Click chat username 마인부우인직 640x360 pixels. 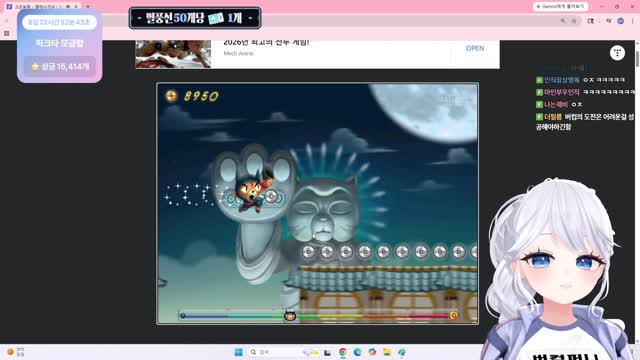pyautogui.click(x=562, y=92)
